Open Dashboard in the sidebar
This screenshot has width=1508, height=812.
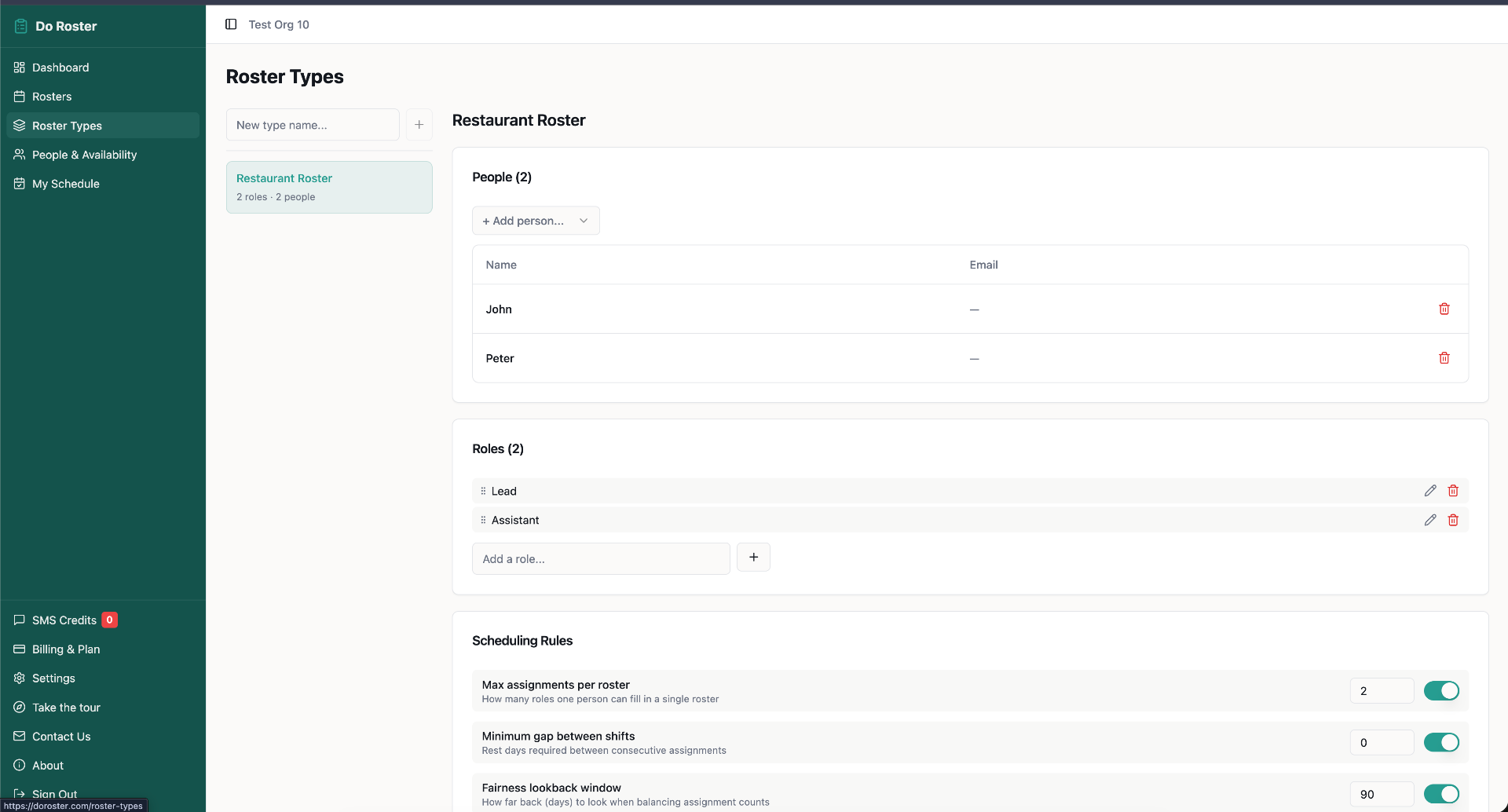click(103, 68)
